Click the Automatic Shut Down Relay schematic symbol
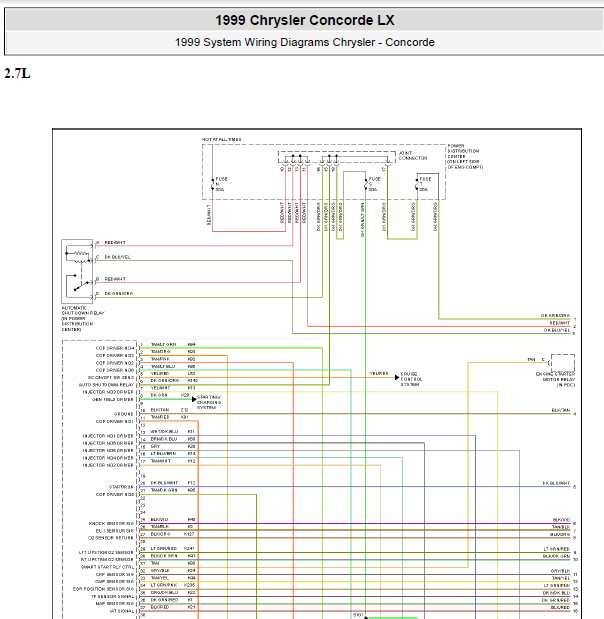The width and height of the screenshot is (604, 619). pyautogui.click(x=77, y=271)
